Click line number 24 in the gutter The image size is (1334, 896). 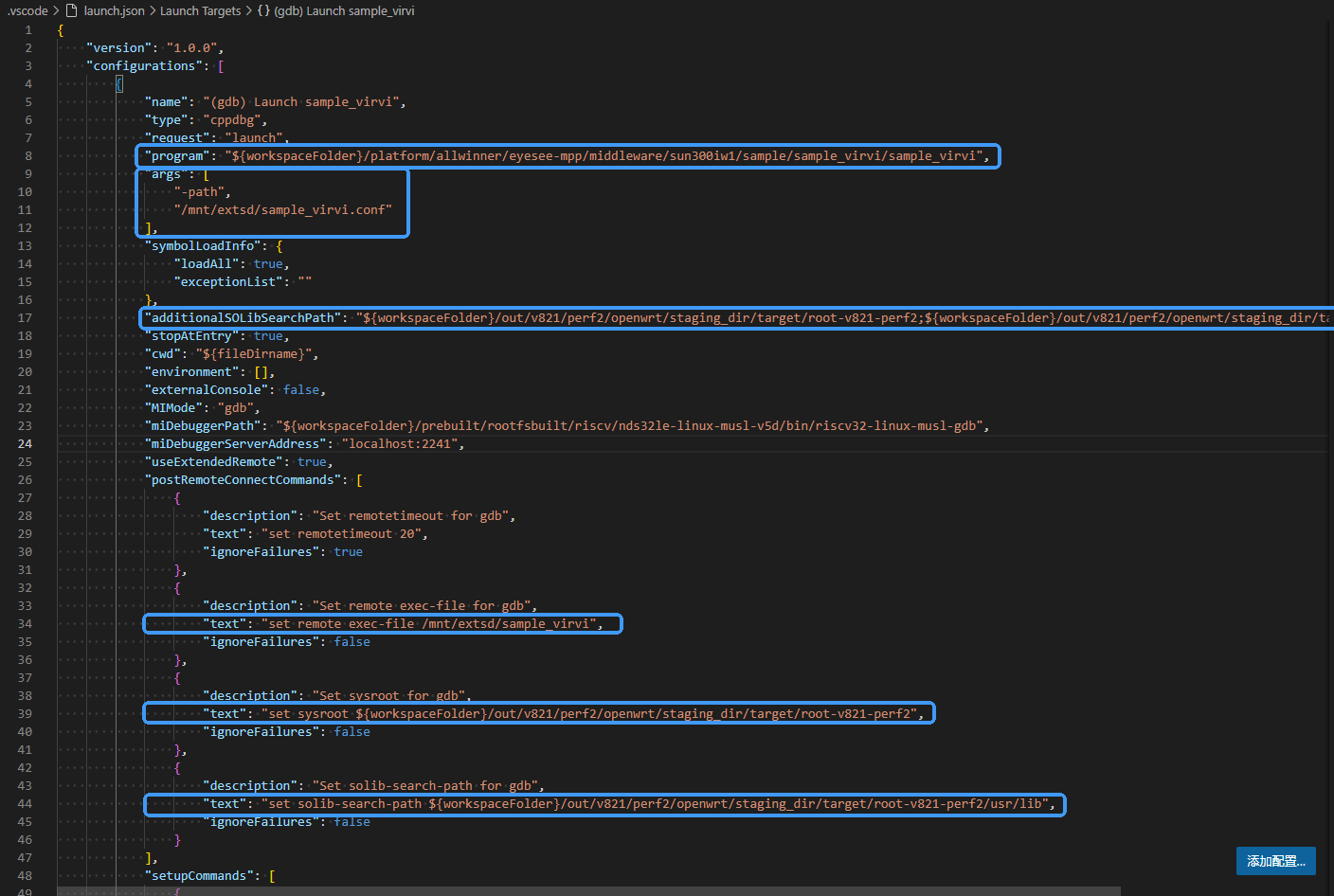(25, 443)
